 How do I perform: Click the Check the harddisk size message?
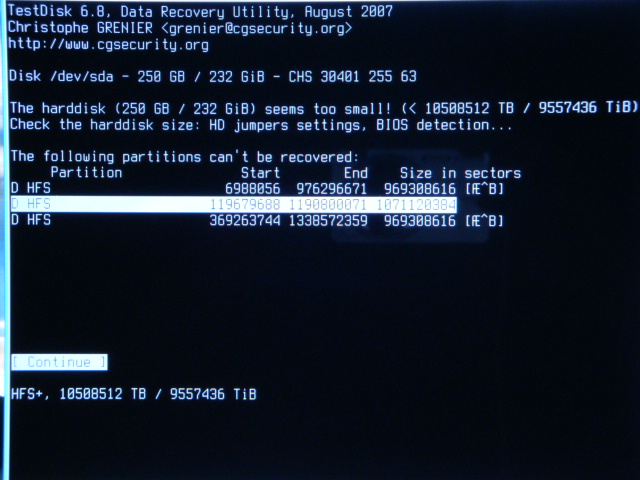point(260,124)
